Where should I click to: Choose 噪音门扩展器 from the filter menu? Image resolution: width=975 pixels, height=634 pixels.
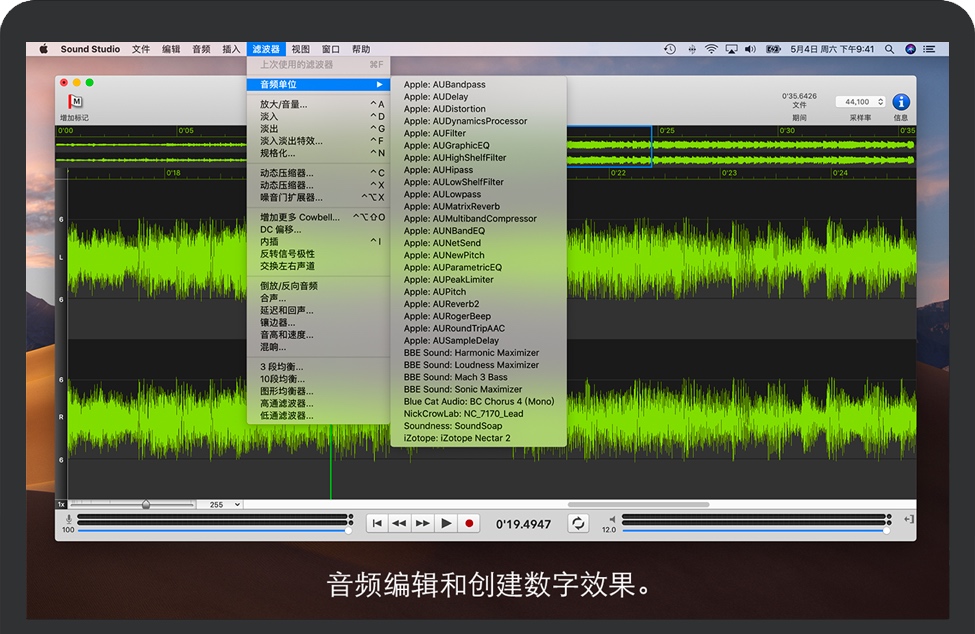pyautogui.click(x=291, y=197)
